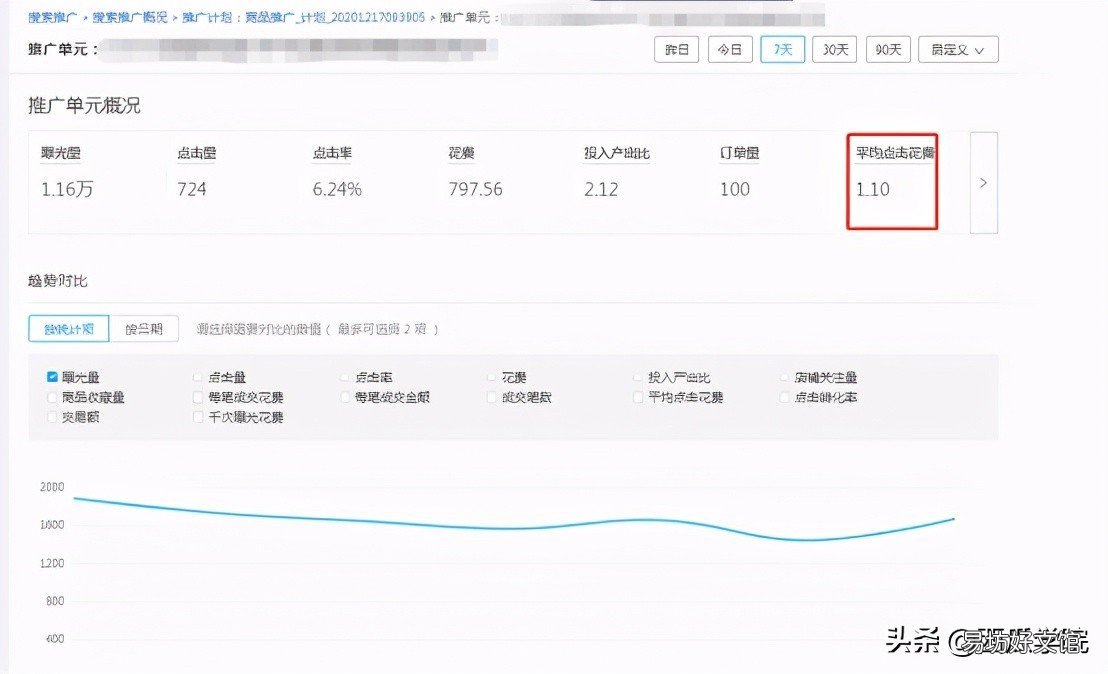Tick the 店铺关注量 checkbox

784,377
